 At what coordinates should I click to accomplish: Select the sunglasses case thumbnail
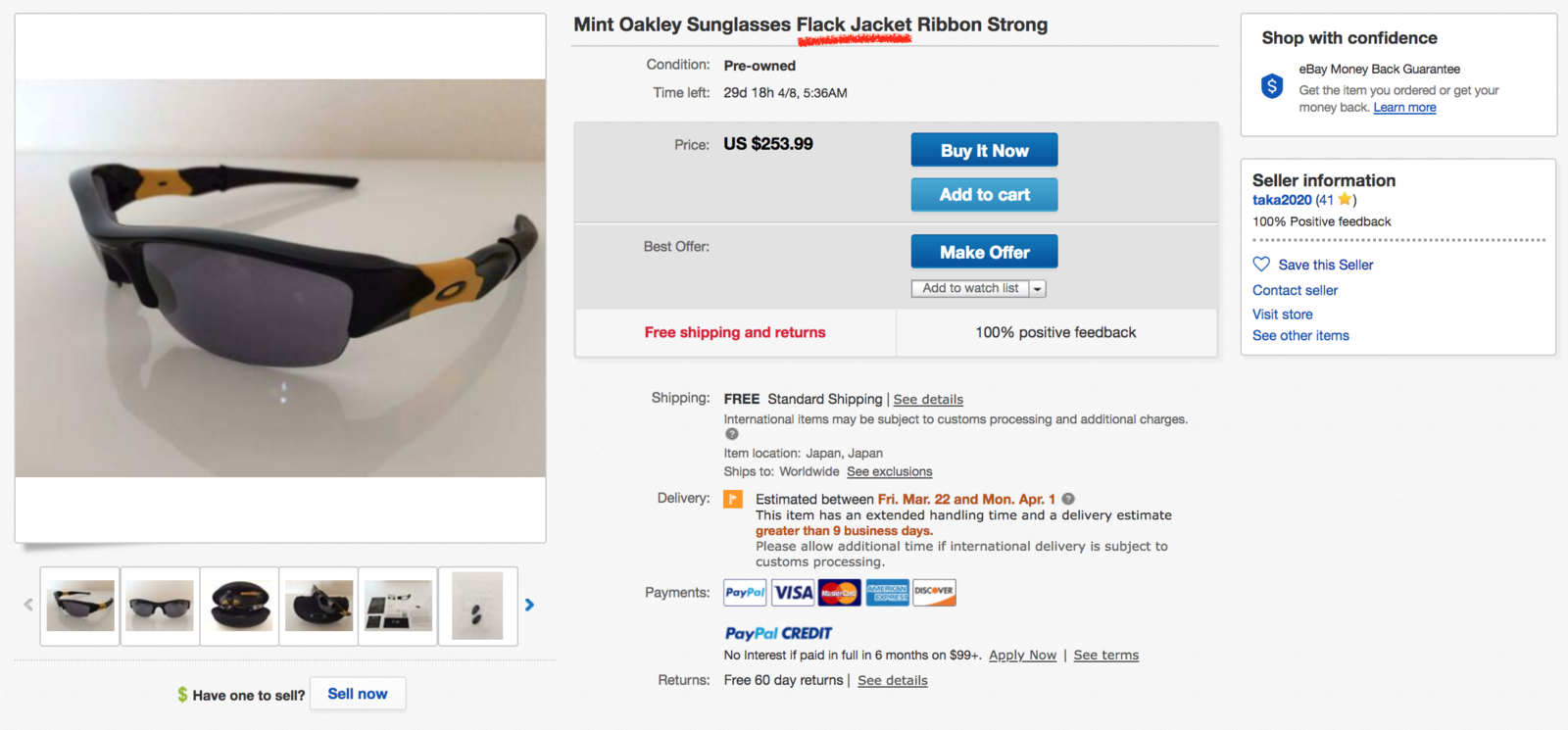click(240, 606)
